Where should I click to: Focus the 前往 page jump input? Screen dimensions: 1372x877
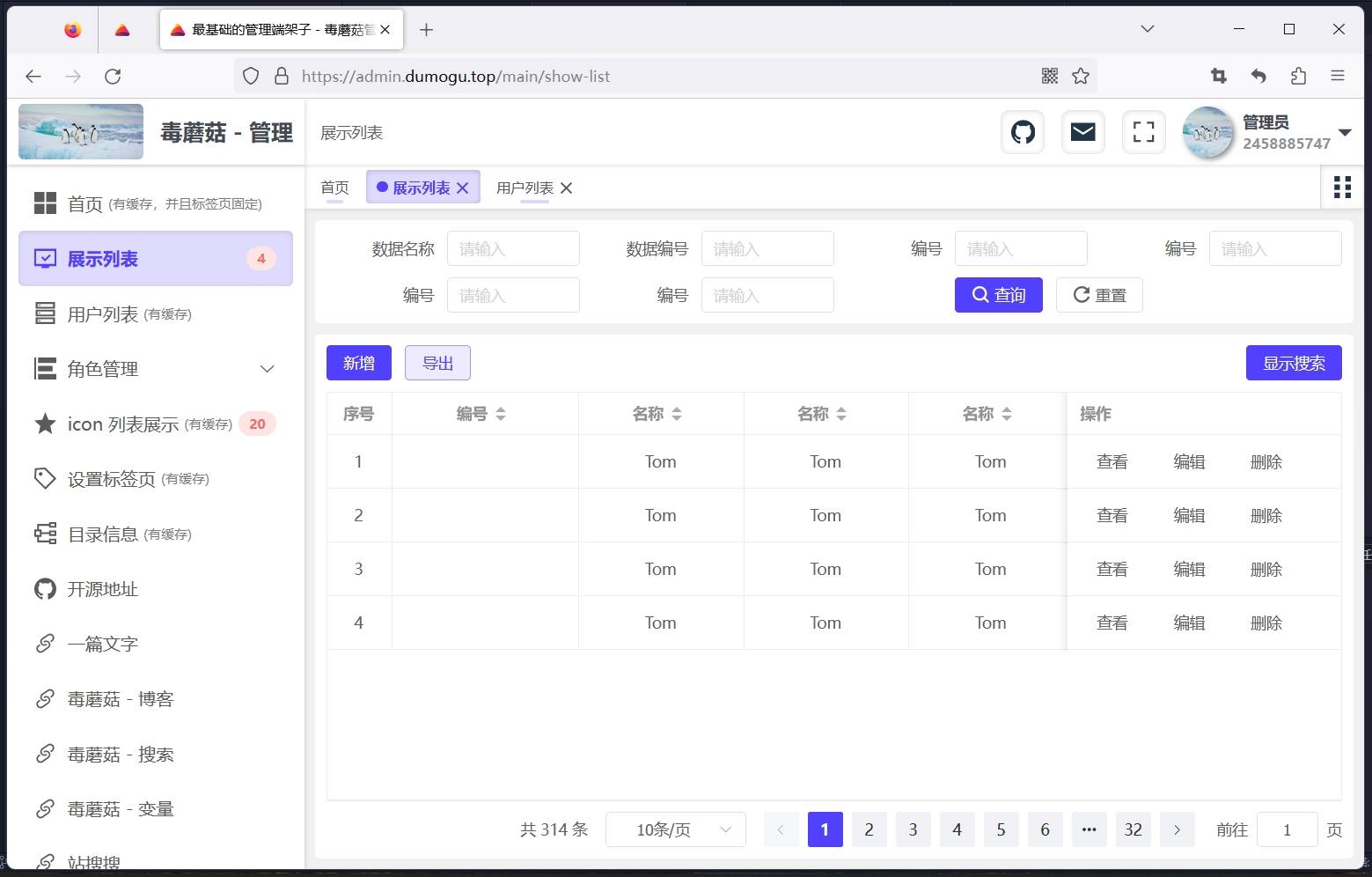coord(1287,829)
